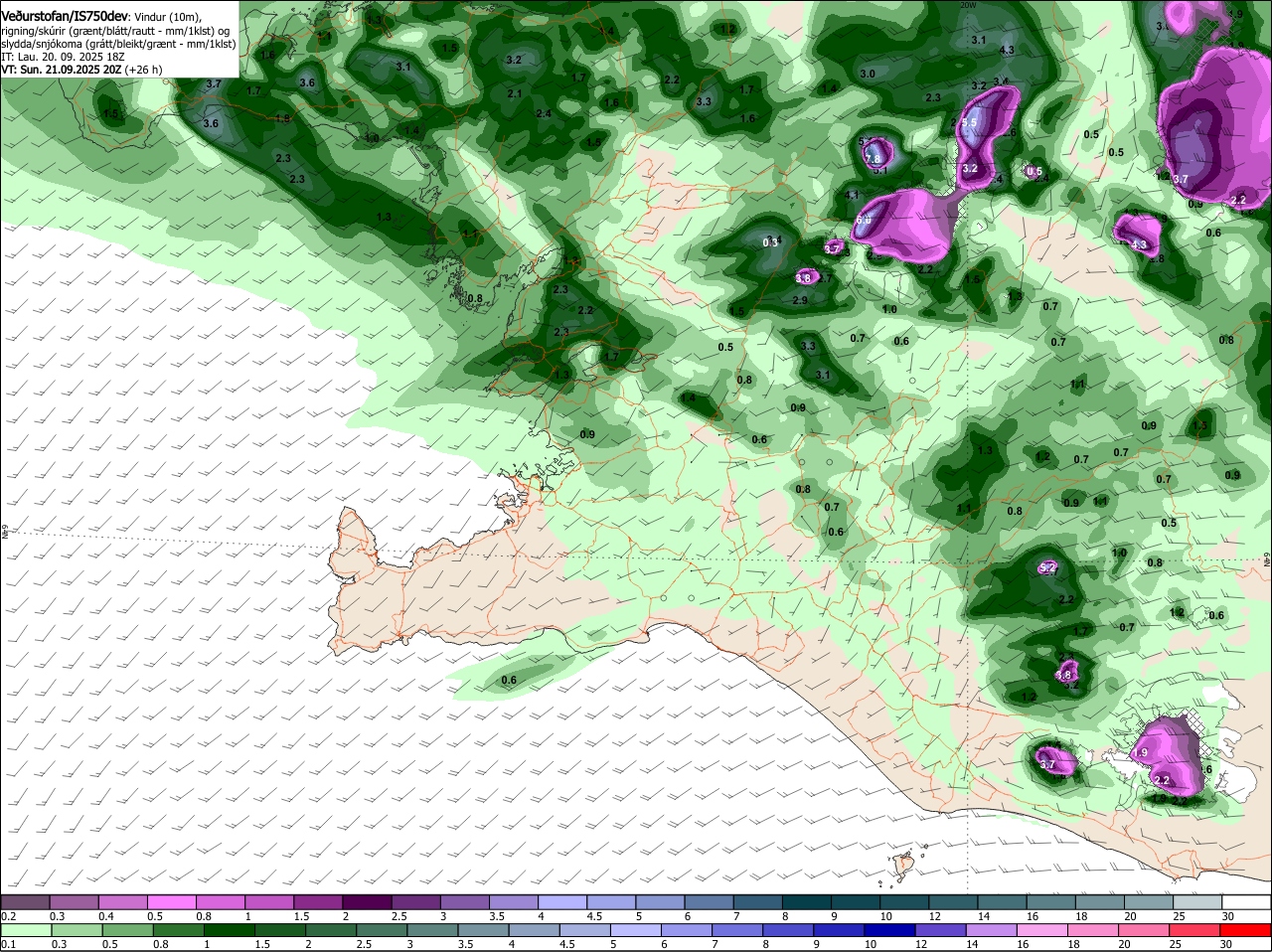Click the 'slydda/snjókoma' legend description line
The image size is (1272, 952).
click(x=118, y=44)
